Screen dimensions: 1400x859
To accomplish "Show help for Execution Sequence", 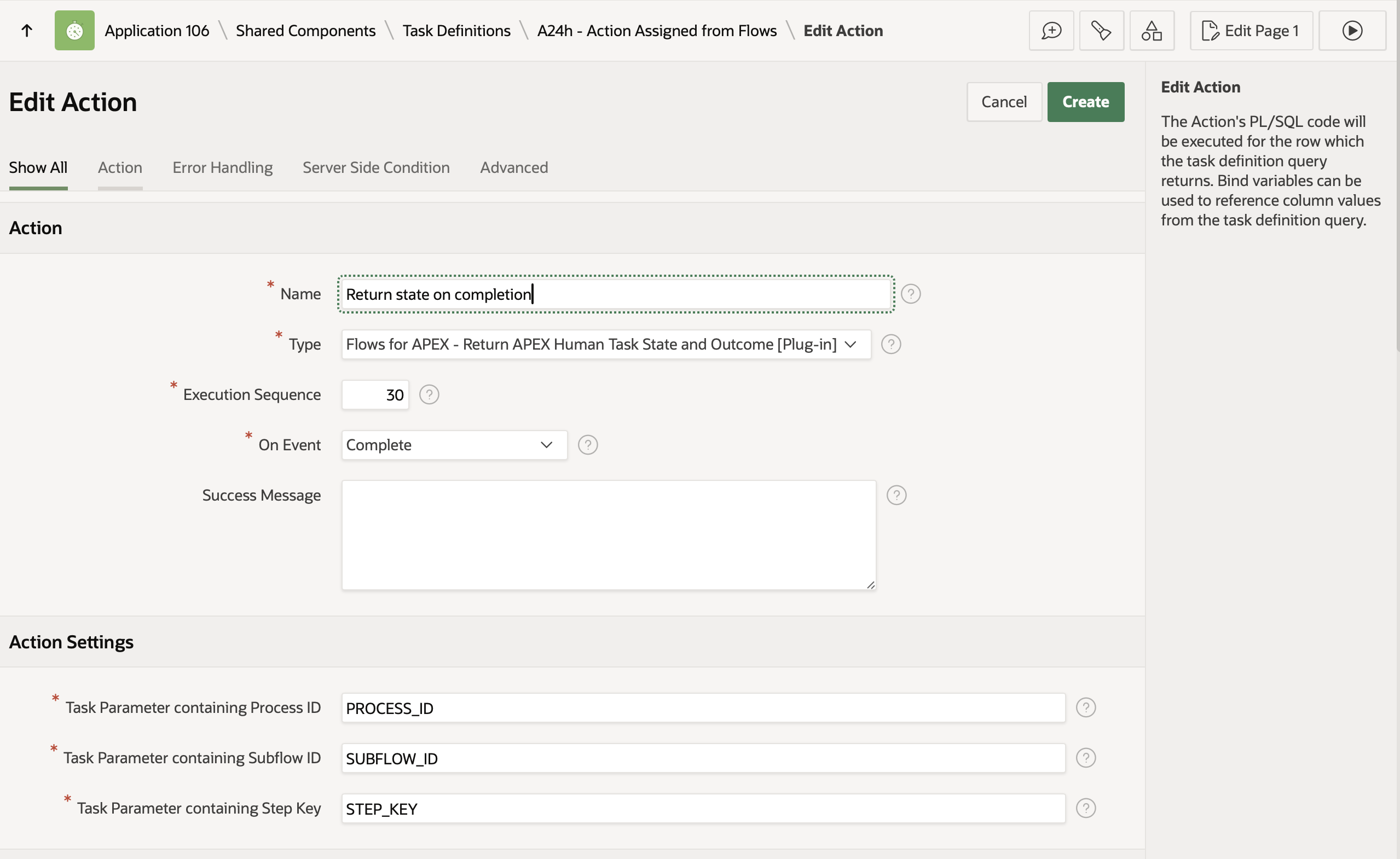I will (x=429, y=395).
